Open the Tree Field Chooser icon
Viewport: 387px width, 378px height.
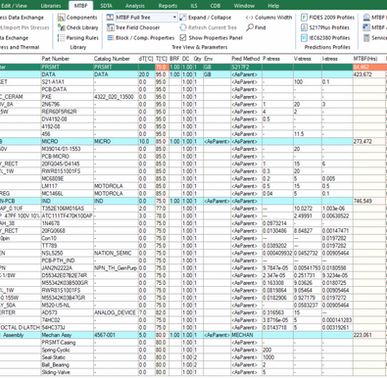[x=110, y=28]
